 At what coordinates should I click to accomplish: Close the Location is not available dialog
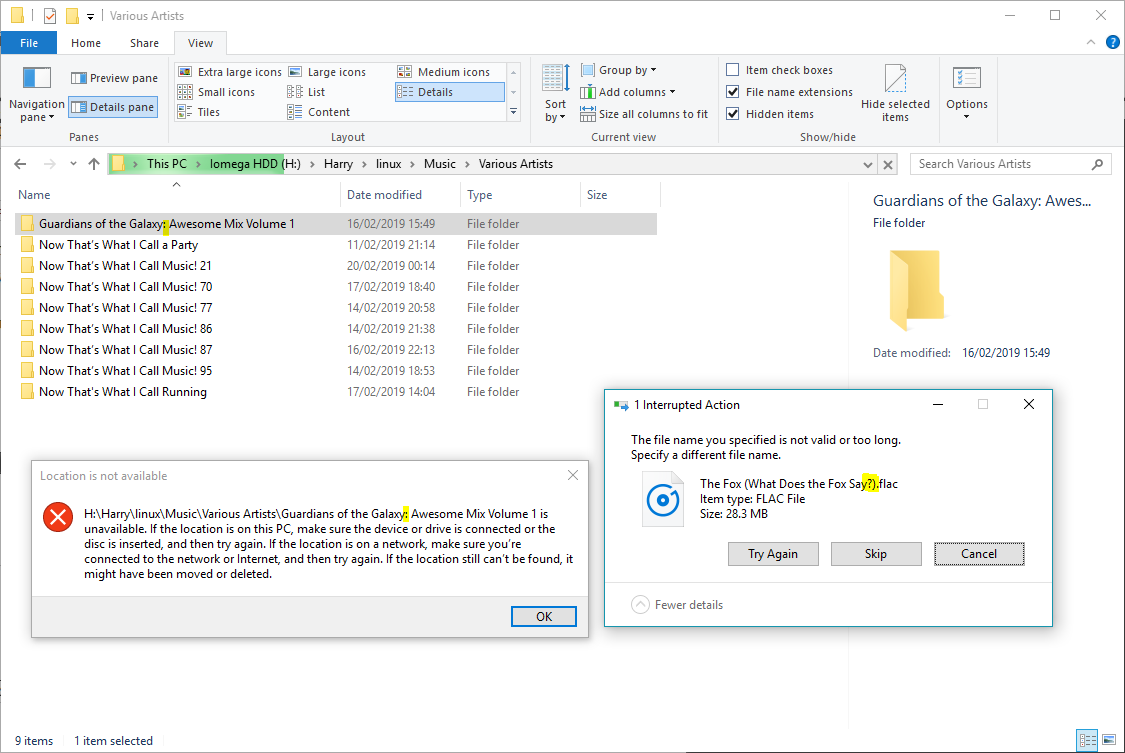click(573, 475)
